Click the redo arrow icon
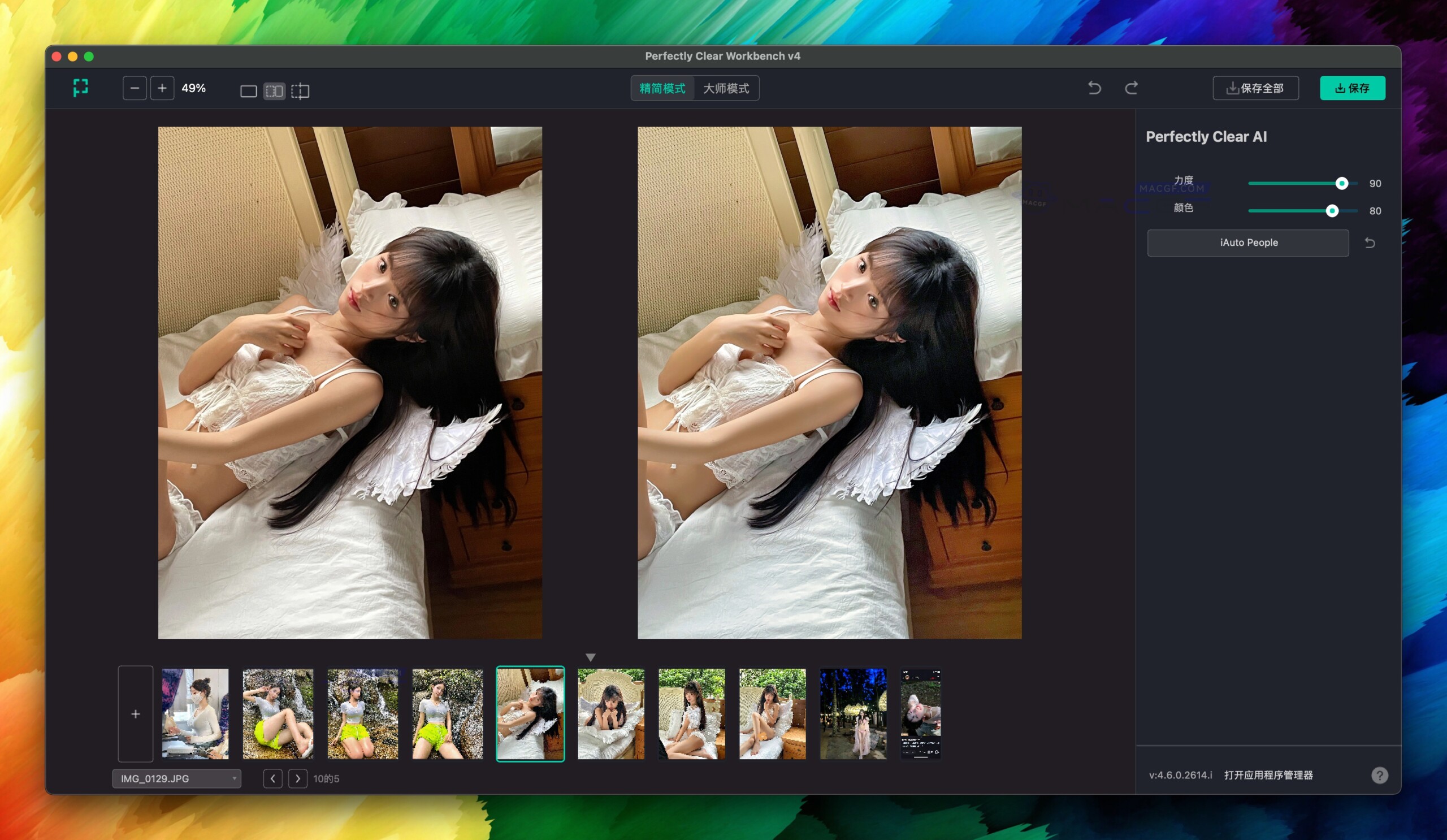 click(x=1131, y=88)
